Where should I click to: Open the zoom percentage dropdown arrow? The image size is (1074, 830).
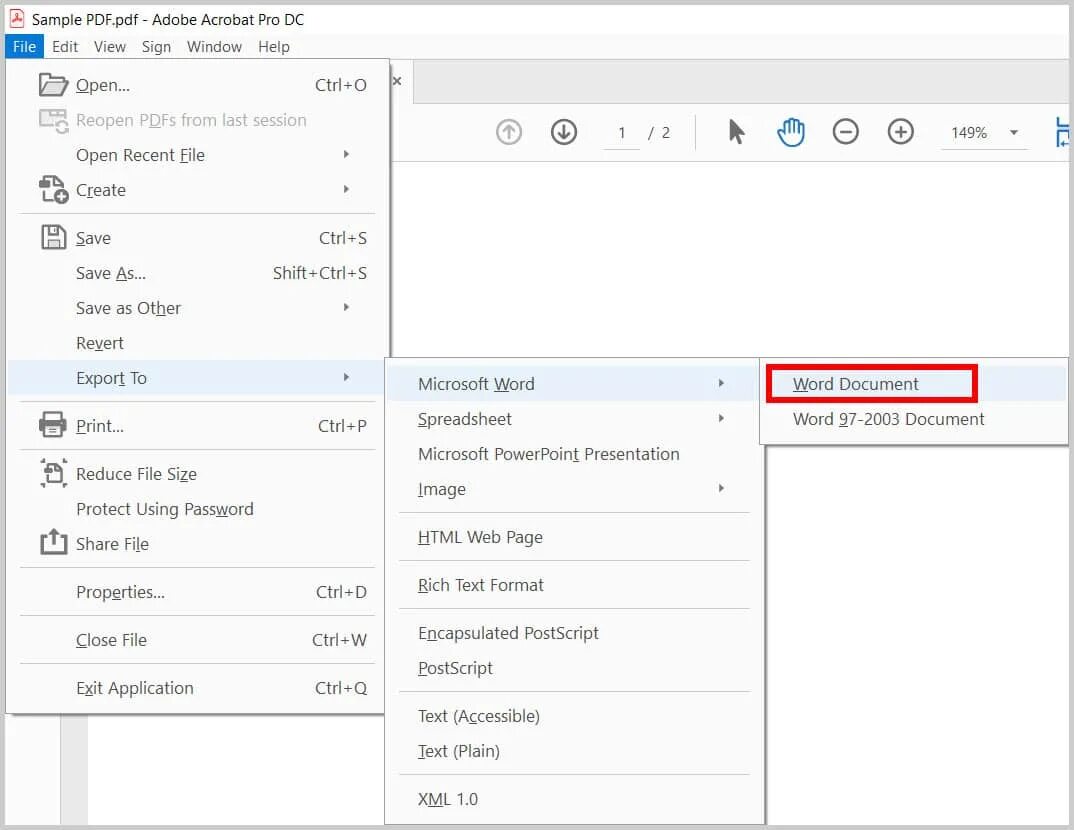(x=1014, y=133)
